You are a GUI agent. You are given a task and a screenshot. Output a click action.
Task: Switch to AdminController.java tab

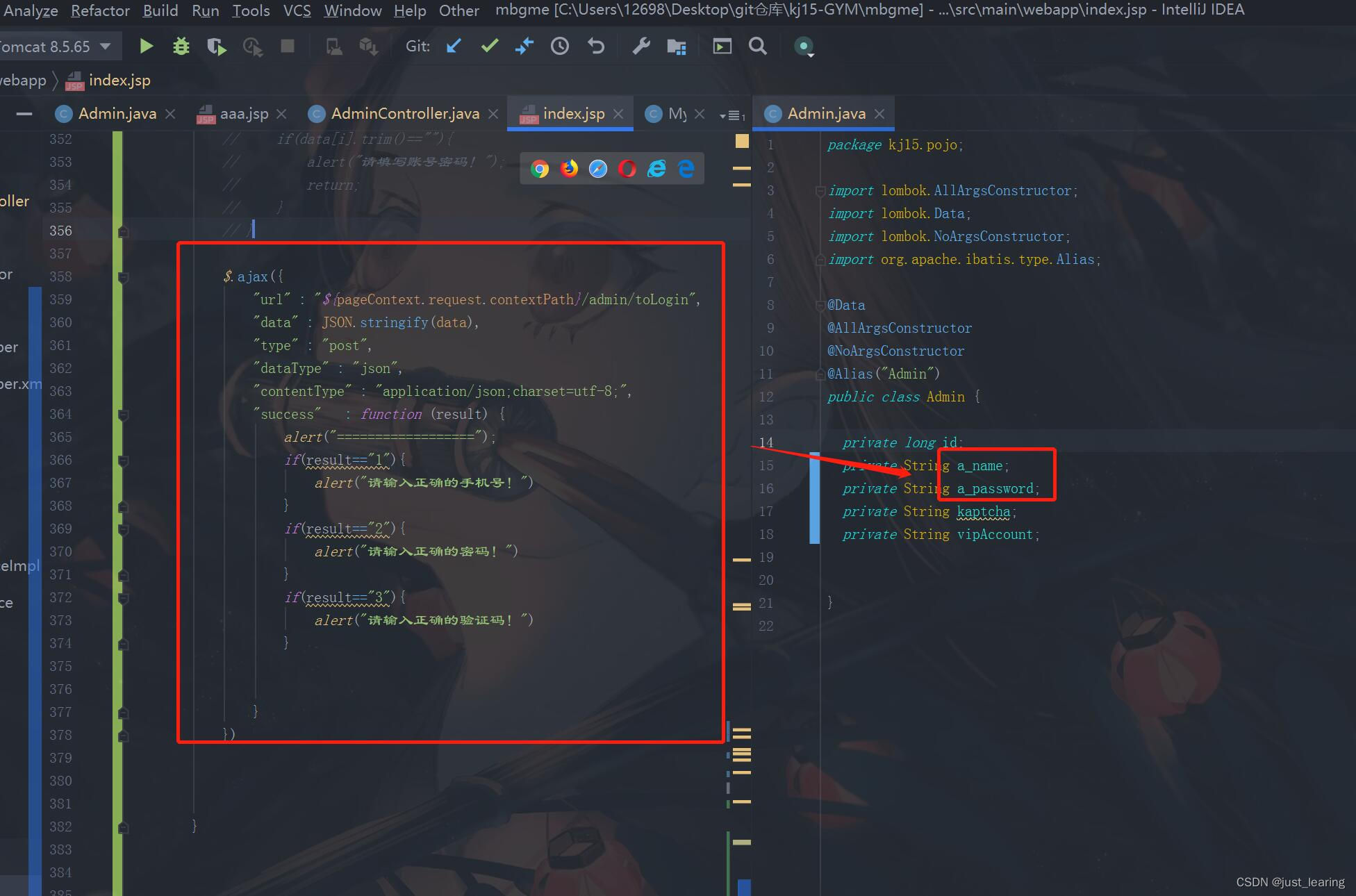click(404, 113)
